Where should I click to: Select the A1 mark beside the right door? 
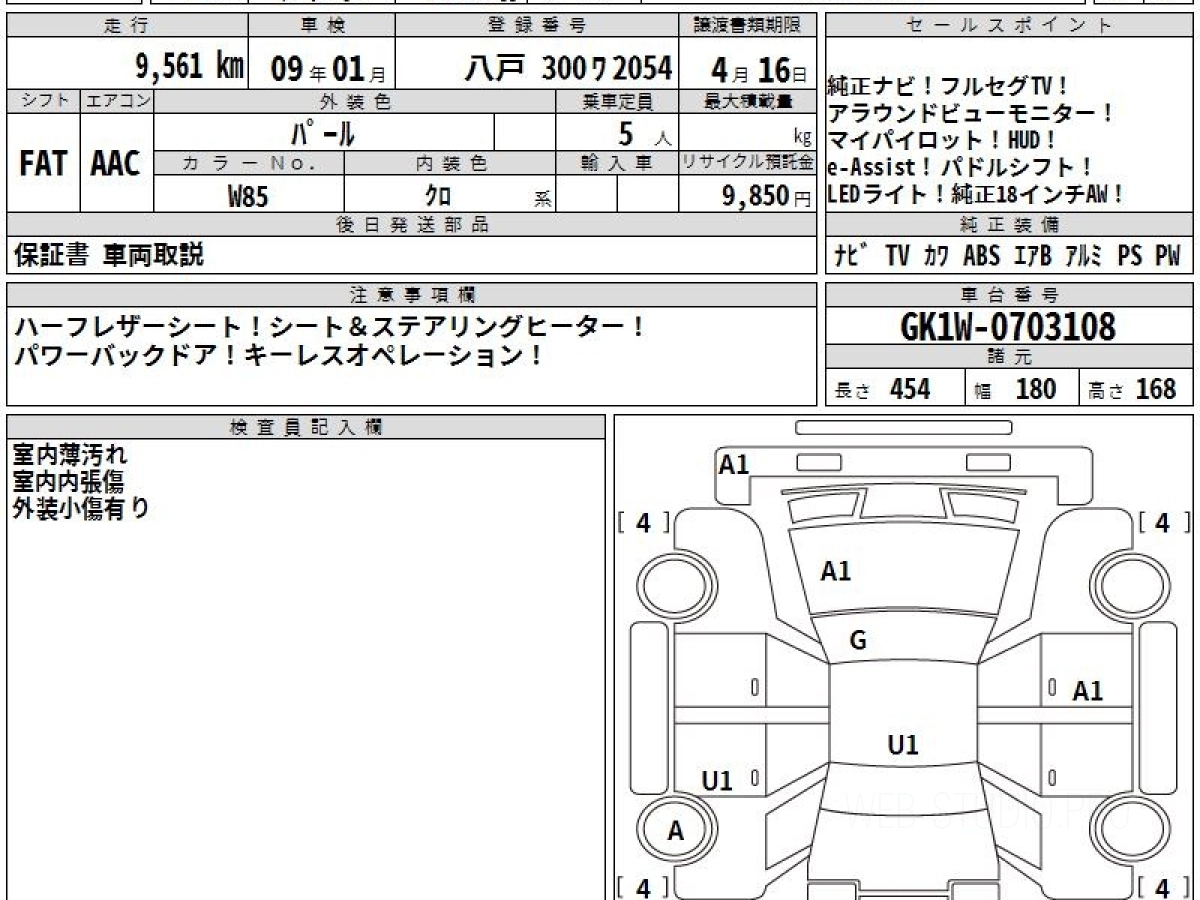click(x=1087, y=690)
